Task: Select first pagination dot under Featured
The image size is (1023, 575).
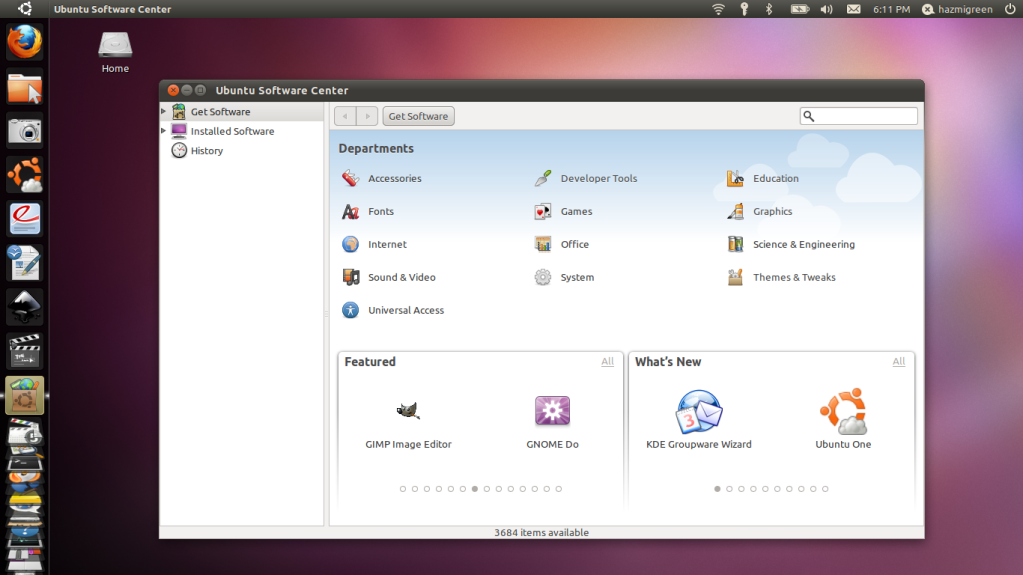Action: 403,489
